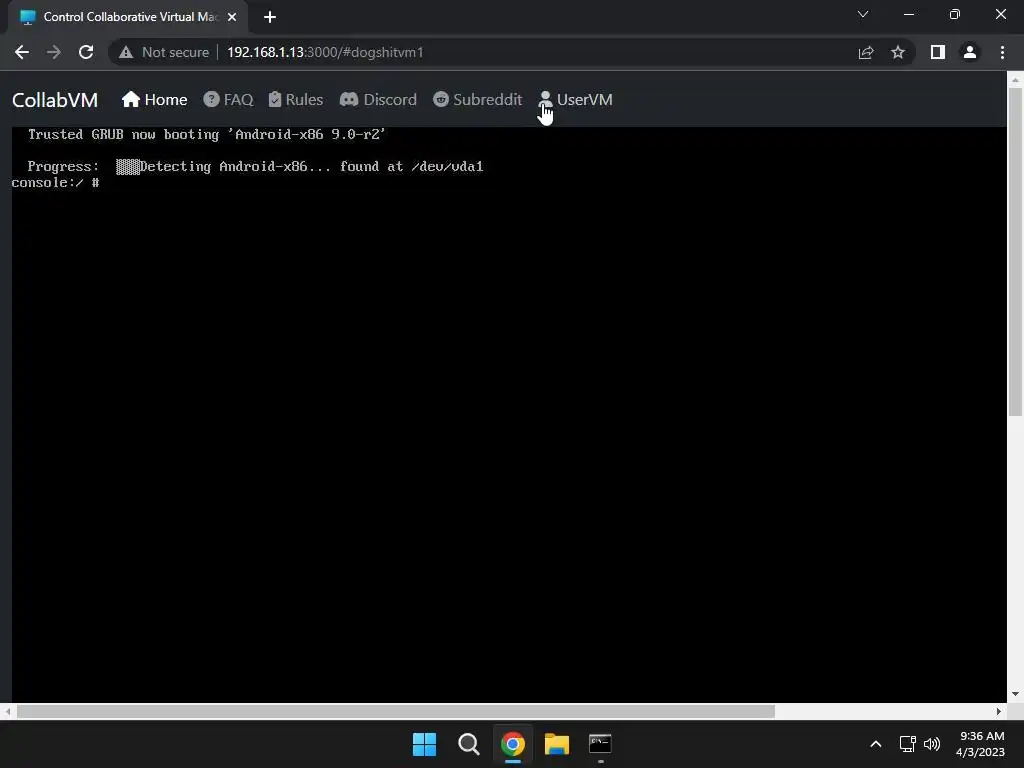Screen dimensions: 1024x768
Task: Select the Control Collaborative Virtual Machine tab
Action: (x=128, y=17)
